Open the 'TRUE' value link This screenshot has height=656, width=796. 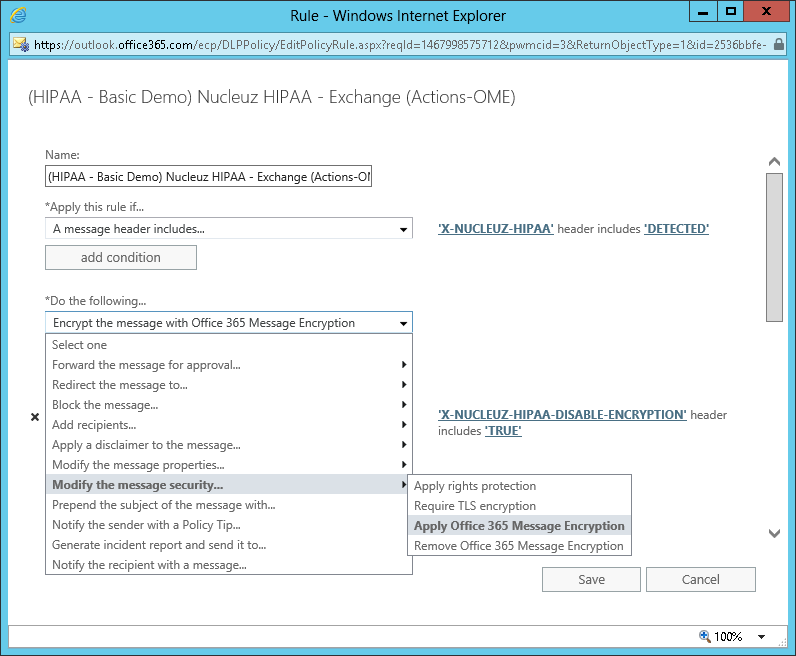[503, 431]
